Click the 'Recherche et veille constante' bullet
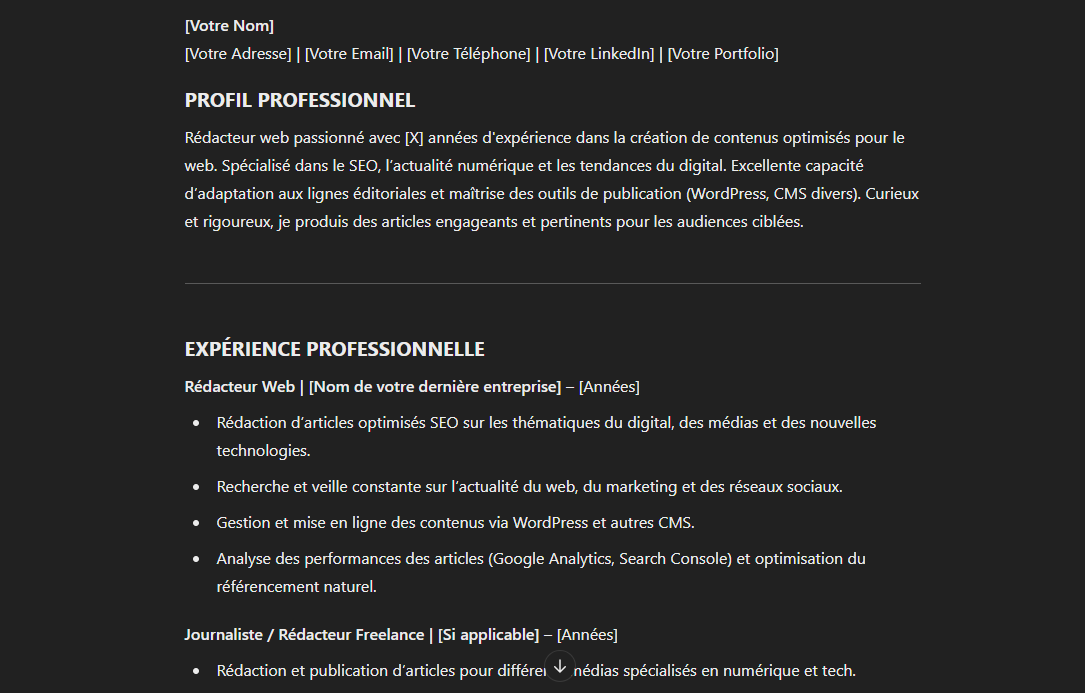This screenshot has width=1085, height=693. tap(529, 487)
